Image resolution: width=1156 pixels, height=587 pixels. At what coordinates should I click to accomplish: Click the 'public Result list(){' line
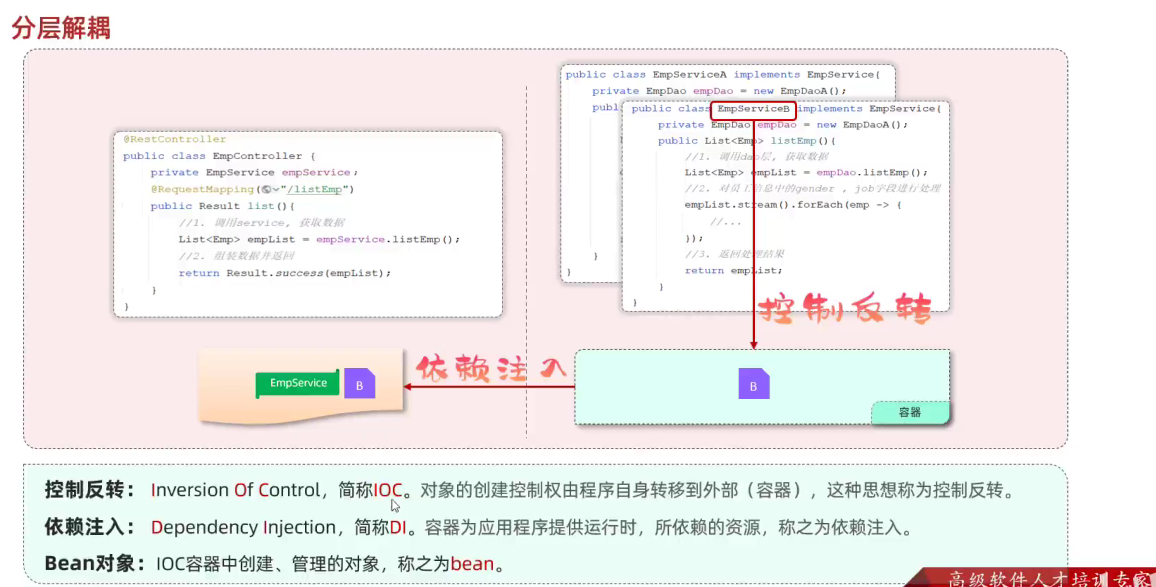[223, 206]
